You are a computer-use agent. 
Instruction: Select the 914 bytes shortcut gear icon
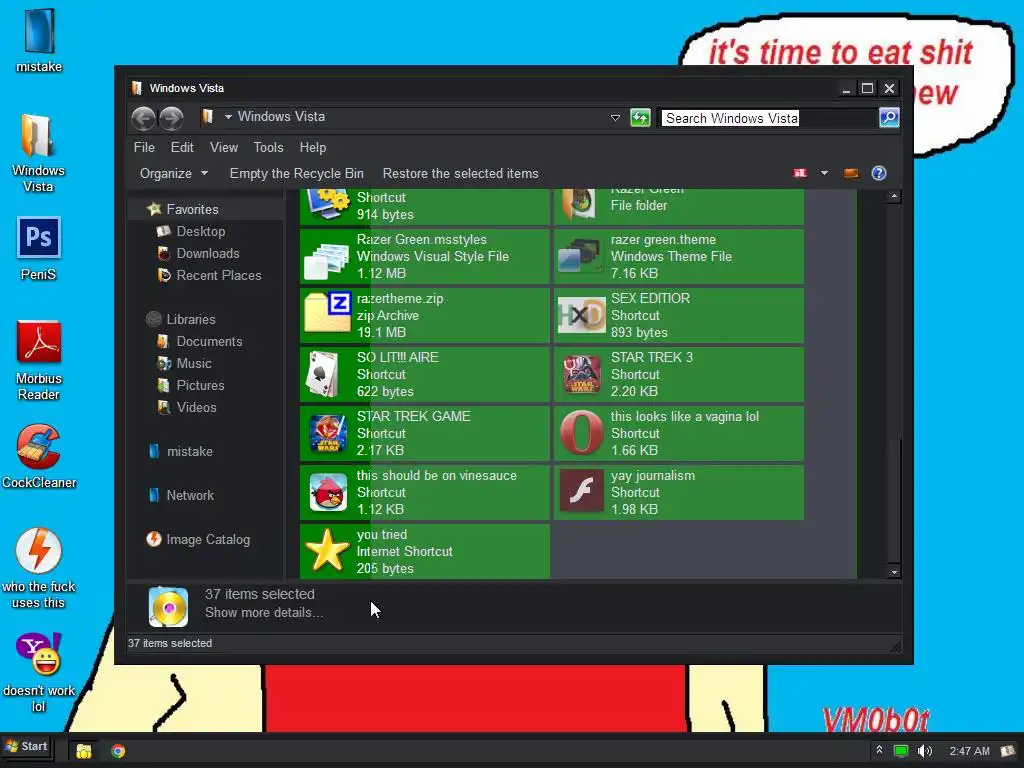pyautogui.click(x=328, y=204)
